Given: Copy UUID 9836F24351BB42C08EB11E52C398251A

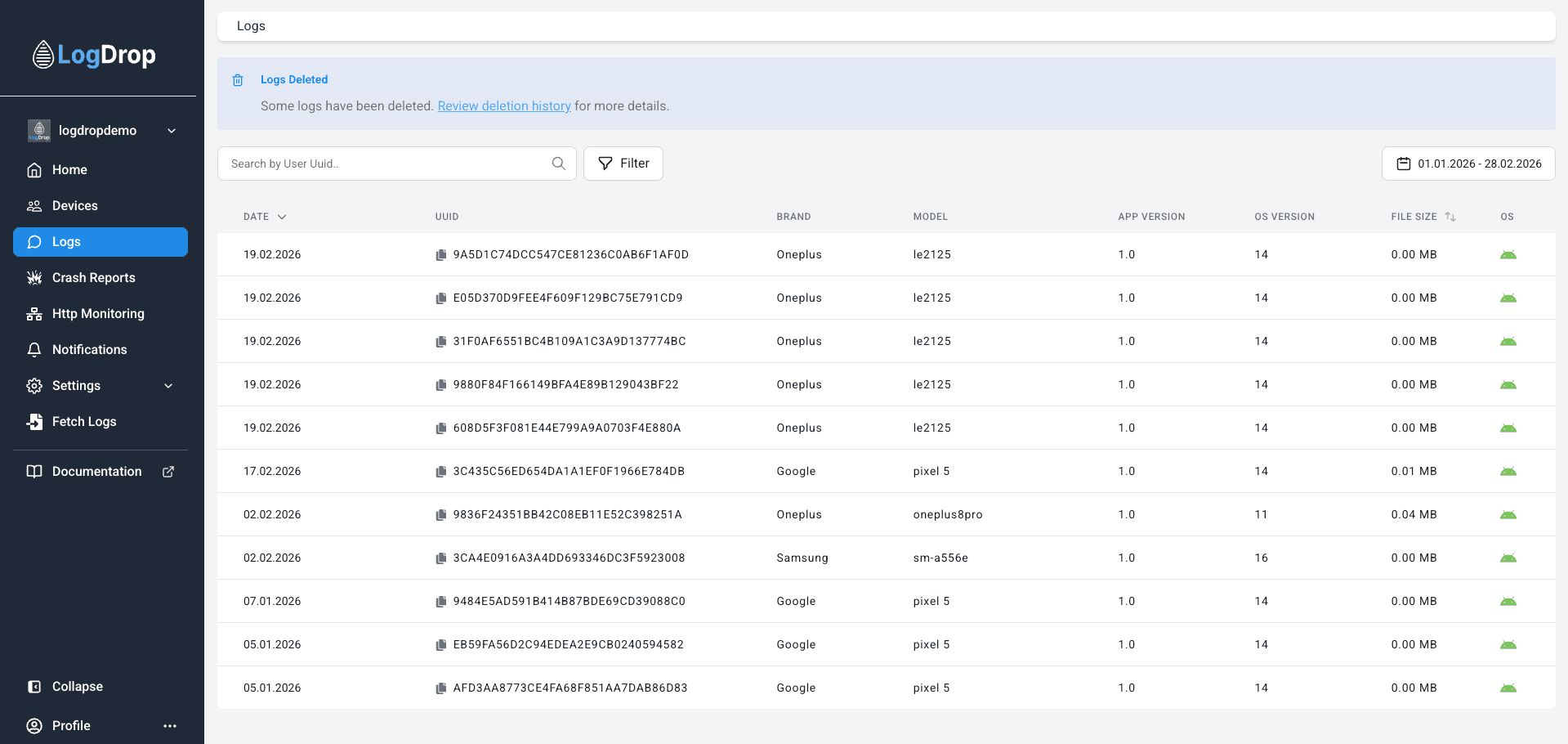Looking at the screenshot, I should [441, 515].
